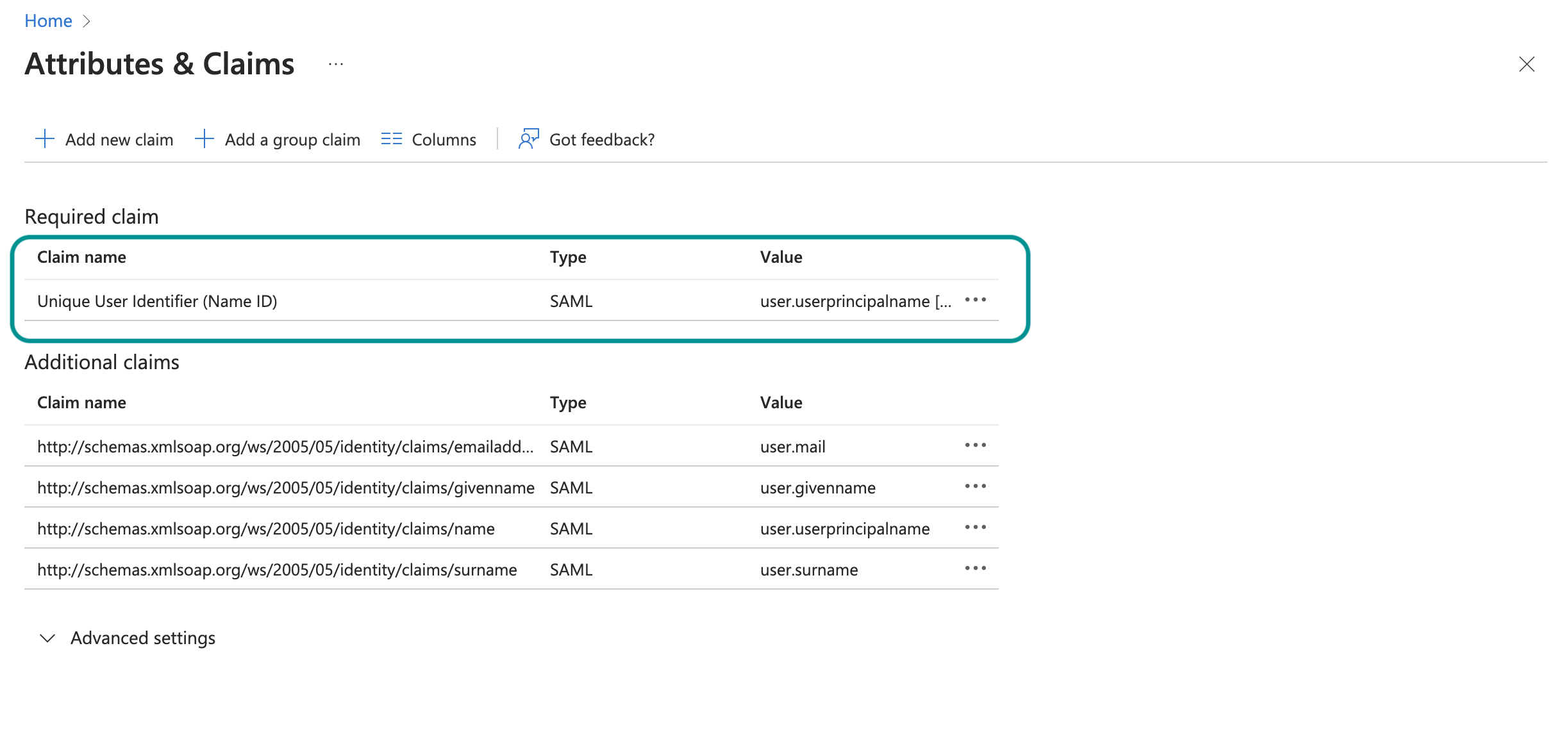The height and width of the screenshot is (746, 1568).
Task: Click the Add a group claim plus icon
Action: point(204,139)
